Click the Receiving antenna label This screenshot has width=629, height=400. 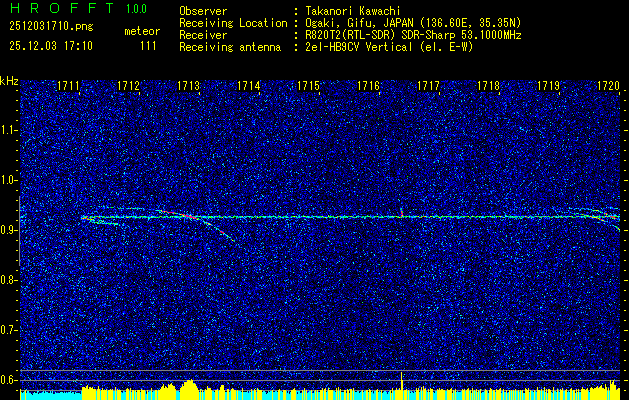pyautogui.click(x=230, y=47)
